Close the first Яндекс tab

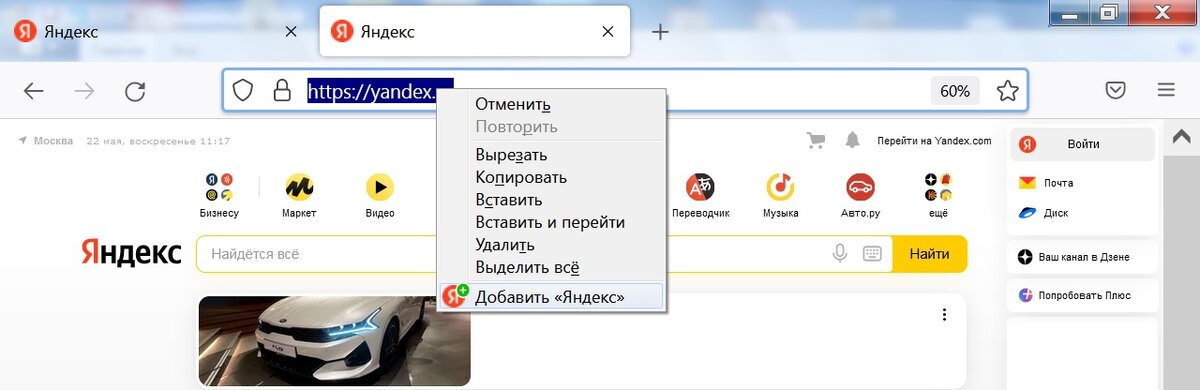click(291, 31)
